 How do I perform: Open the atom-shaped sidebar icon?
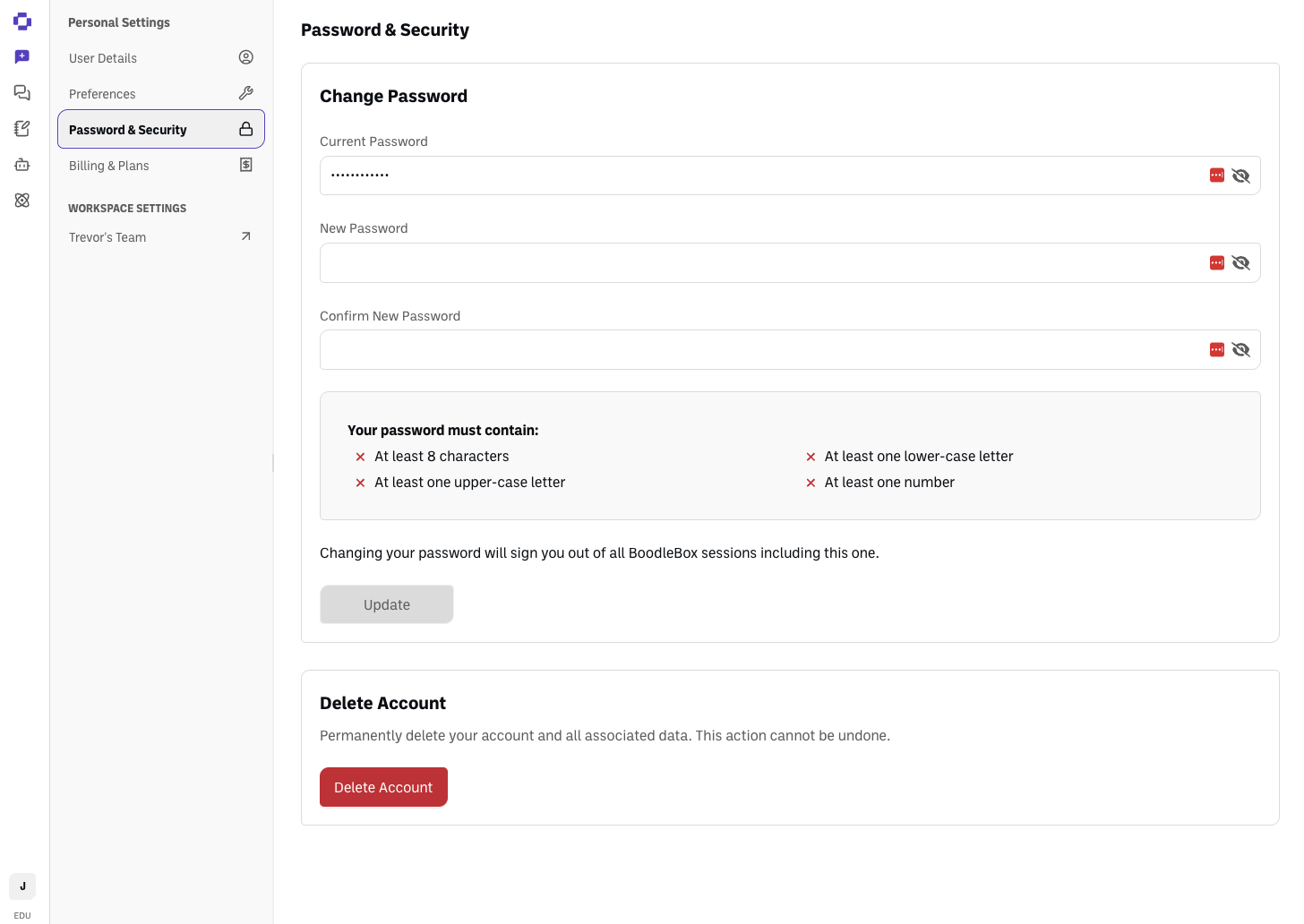(22, 201)
